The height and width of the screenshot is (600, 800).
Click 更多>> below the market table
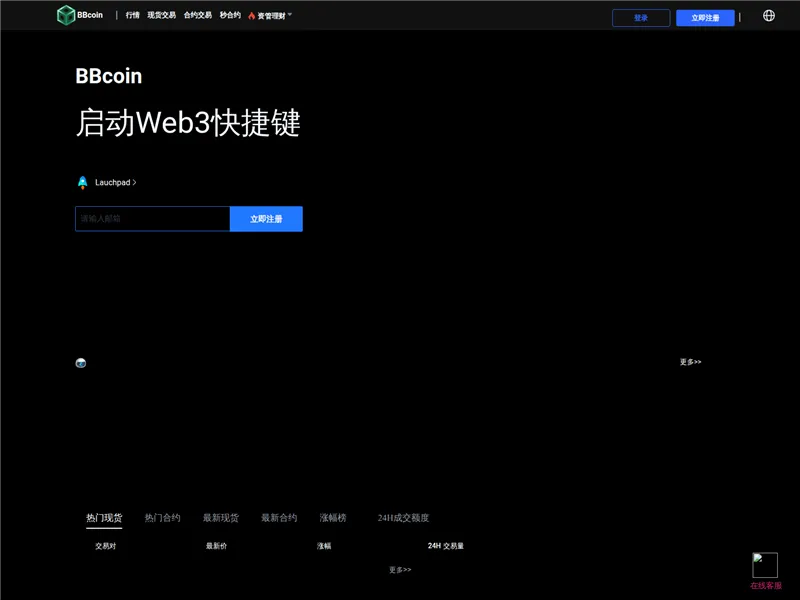click(400, 570)
